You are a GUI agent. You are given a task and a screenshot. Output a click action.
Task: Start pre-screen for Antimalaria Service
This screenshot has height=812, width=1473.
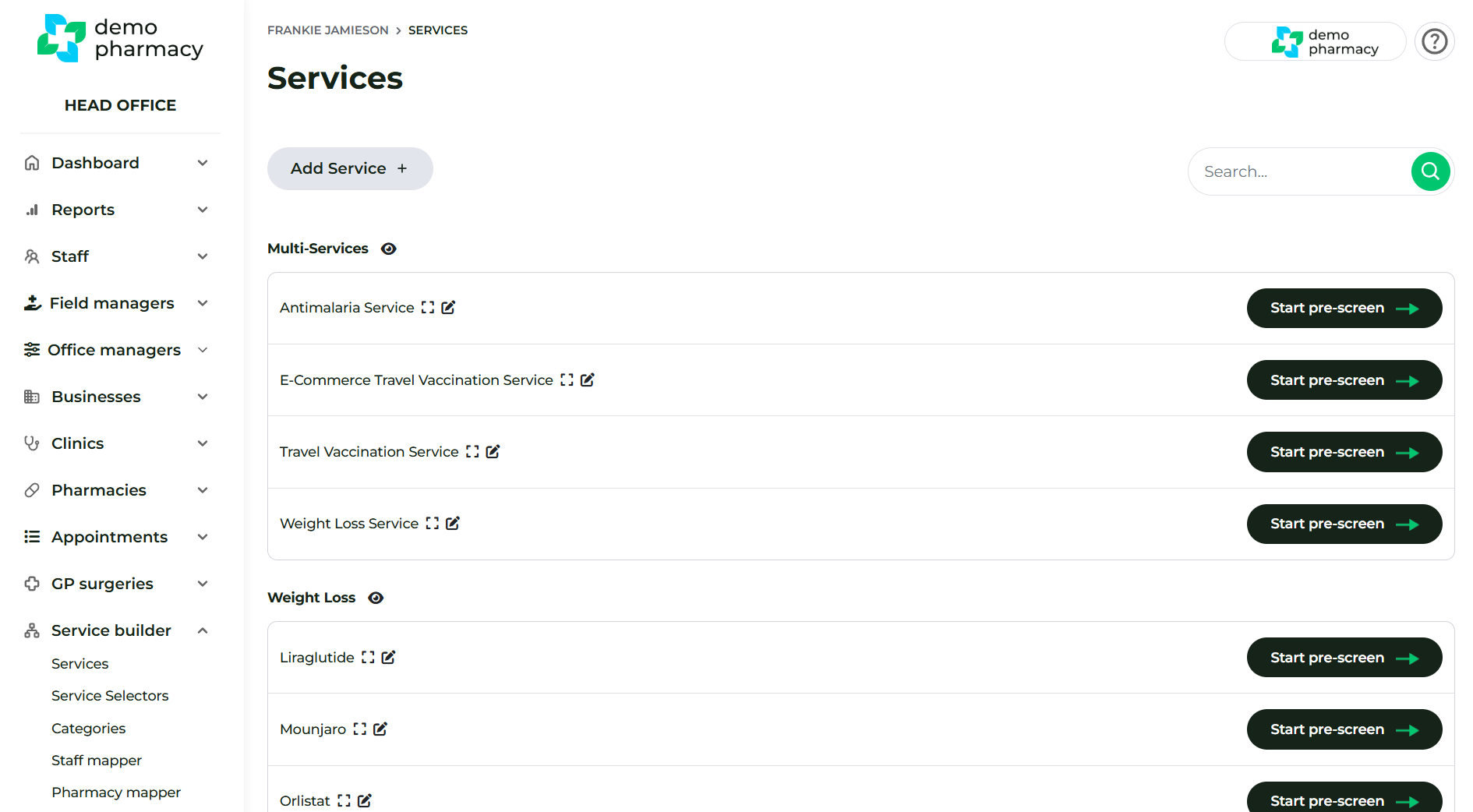pos(1344,309)
